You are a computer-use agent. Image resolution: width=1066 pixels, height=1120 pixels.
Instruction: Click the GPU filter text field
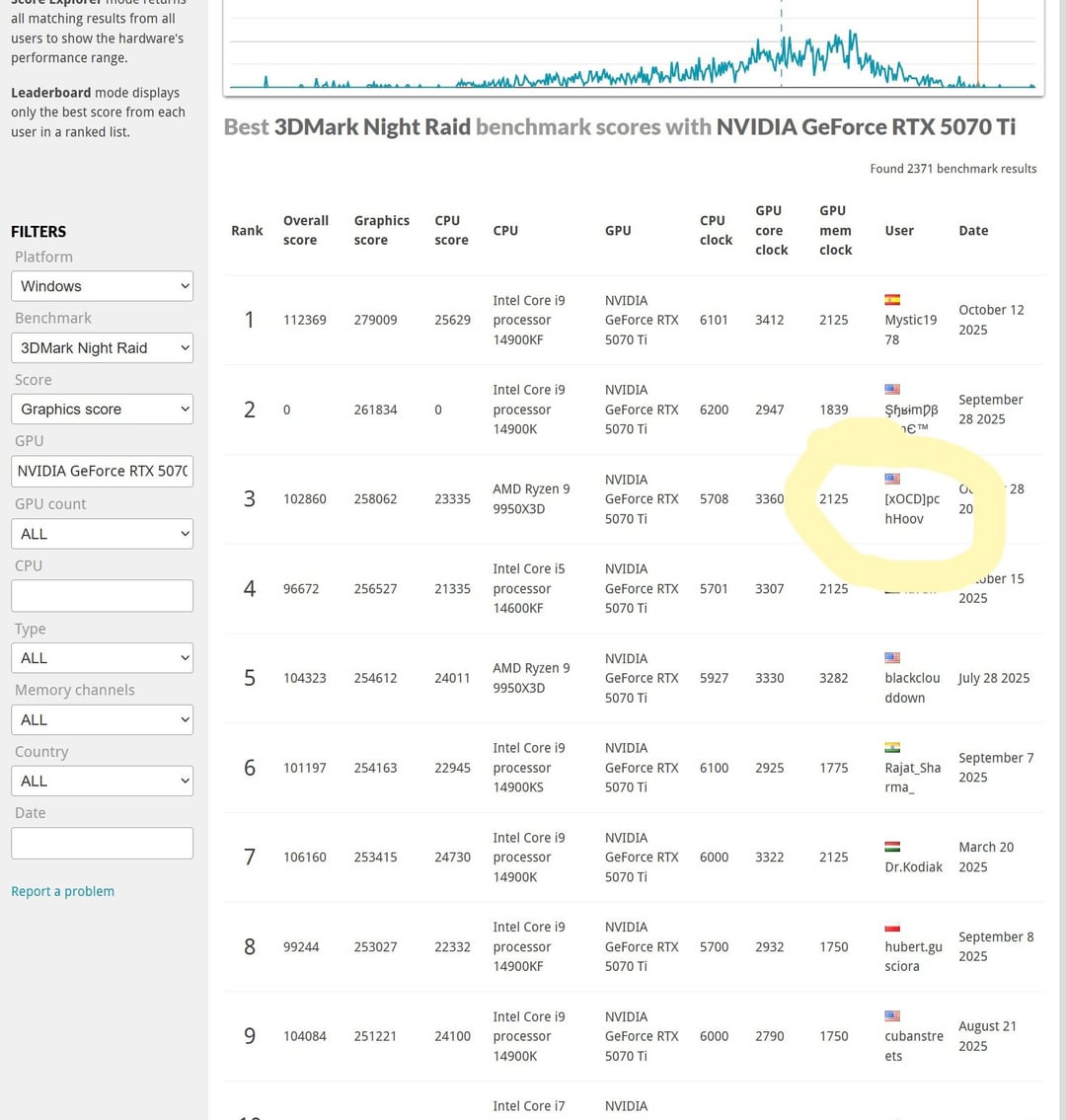coord(103,472)
